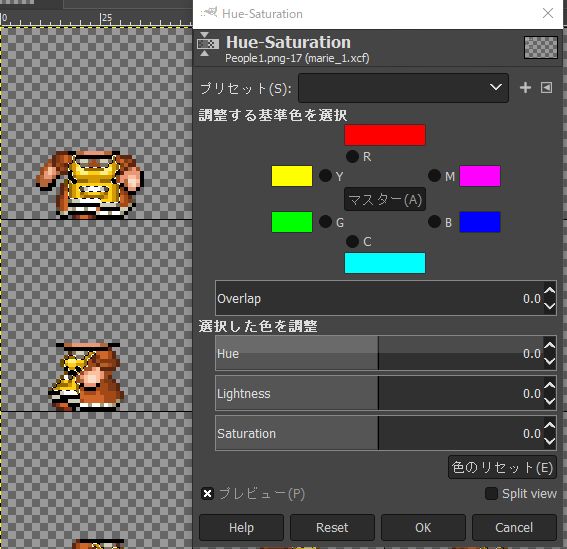Decrease Saturation value with down arrow
Viewport: 567px width, 549px height.
(550, 441)
